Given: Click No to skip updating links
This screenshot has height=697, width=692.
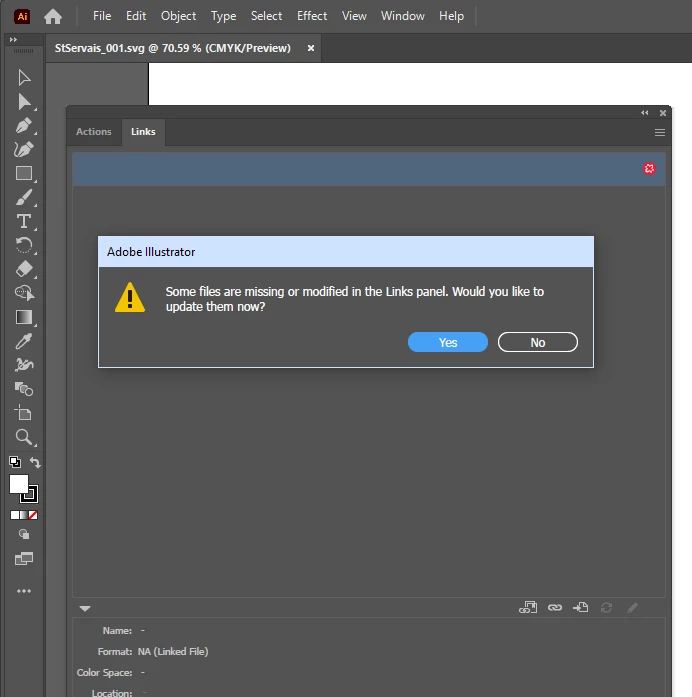Looking at the screenshot, I should pyautogui.click(x=537, y=342).
